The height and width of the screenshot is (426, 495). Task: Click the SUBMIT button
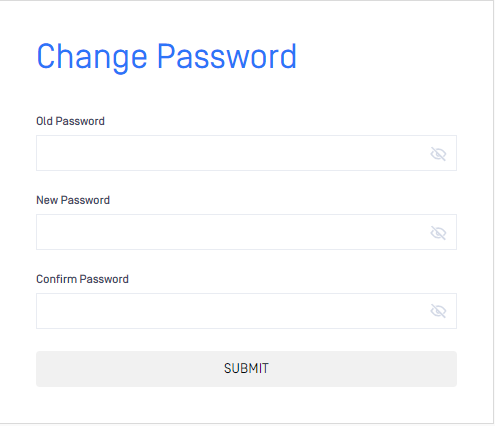pos(246,369)
